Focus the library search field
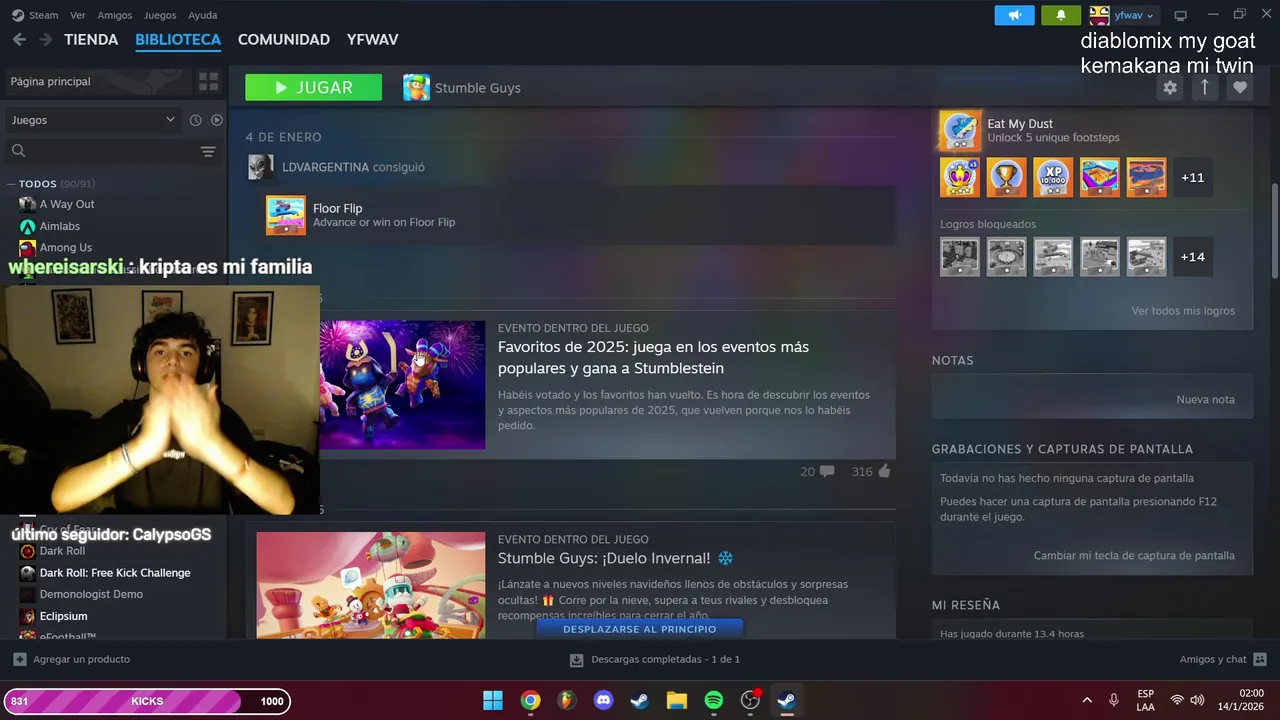The height and width of the screenshot is (720, 1280). coord(100,151)
